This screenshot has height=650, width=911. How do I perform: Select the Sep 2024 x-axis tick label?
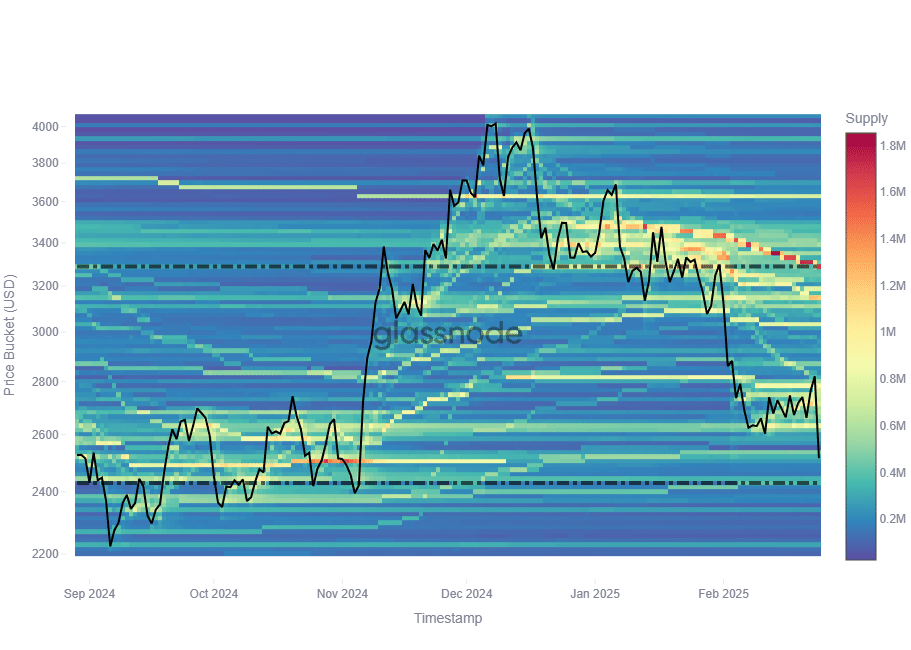[89, 594]
